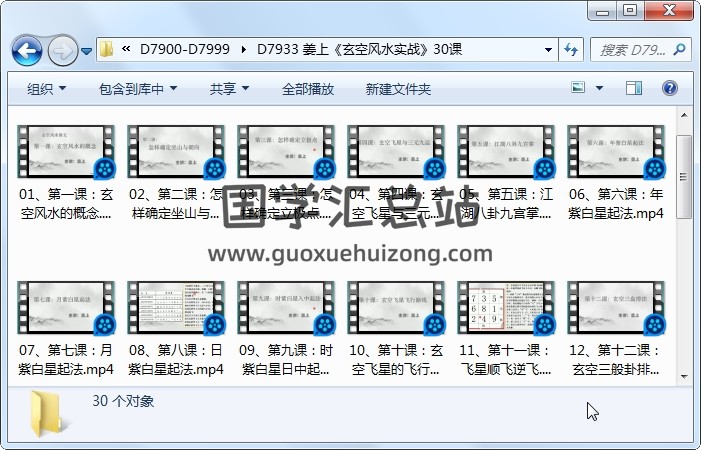Expand hidden breadcrumb levels via double chevron
Image resolution: width=701 pixels, height=450 pixels.
pos(126,49)
